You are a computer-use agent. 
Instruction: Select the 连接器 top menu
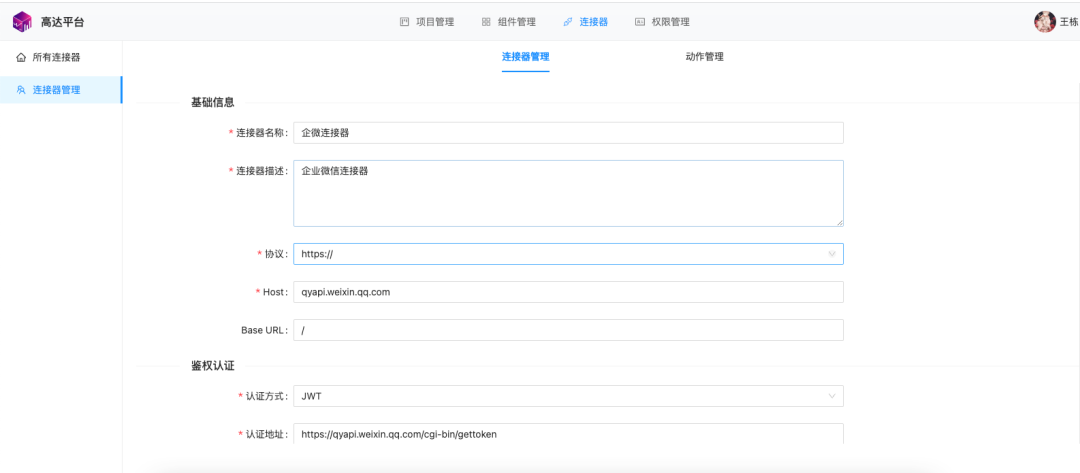[x=585, y=22]
